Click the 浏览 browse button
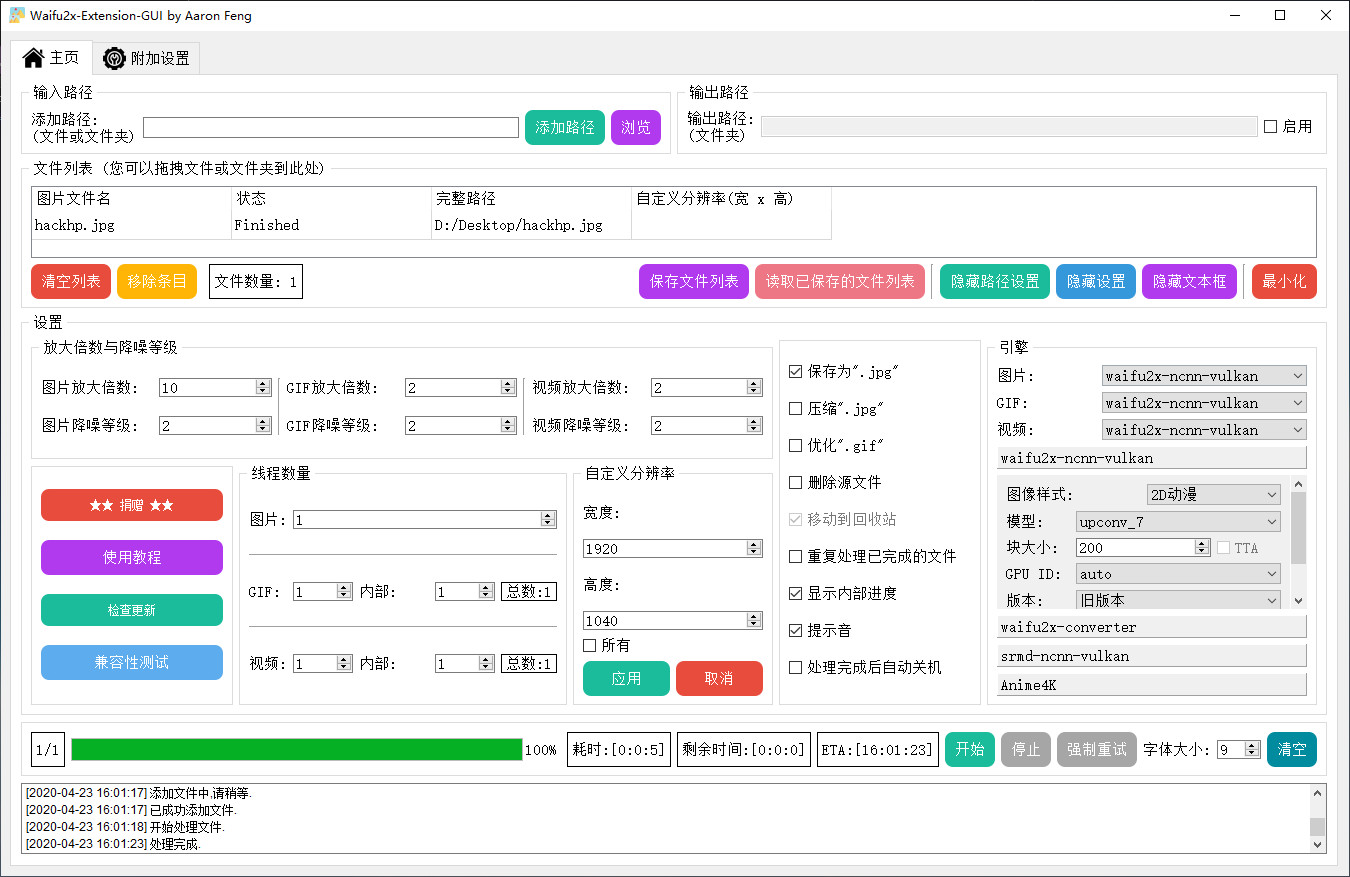The image size is (1350, 877). (636, 127)
